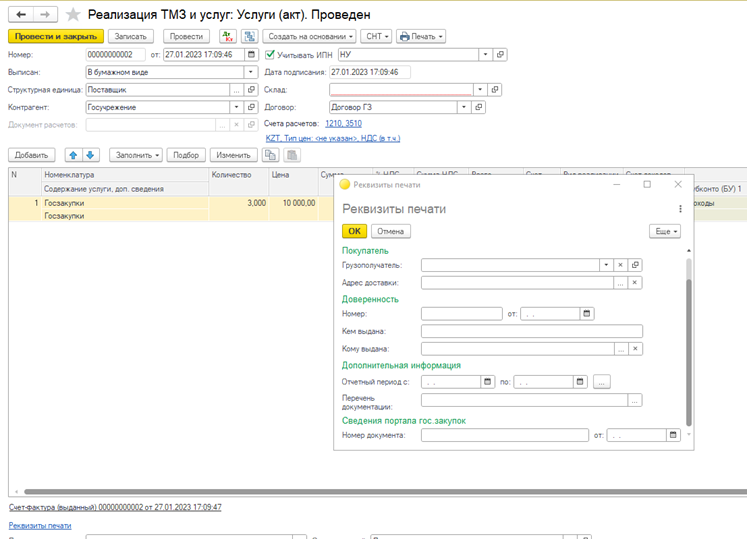Open the Выписан dropdown

(250, 72)
